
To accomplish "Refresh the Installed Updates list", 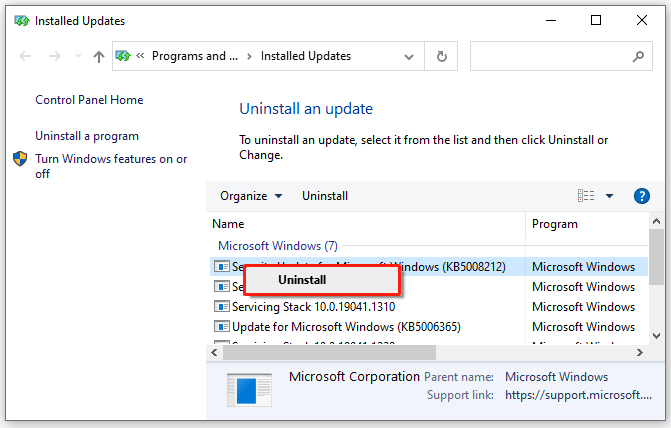I will coord(441,56).
